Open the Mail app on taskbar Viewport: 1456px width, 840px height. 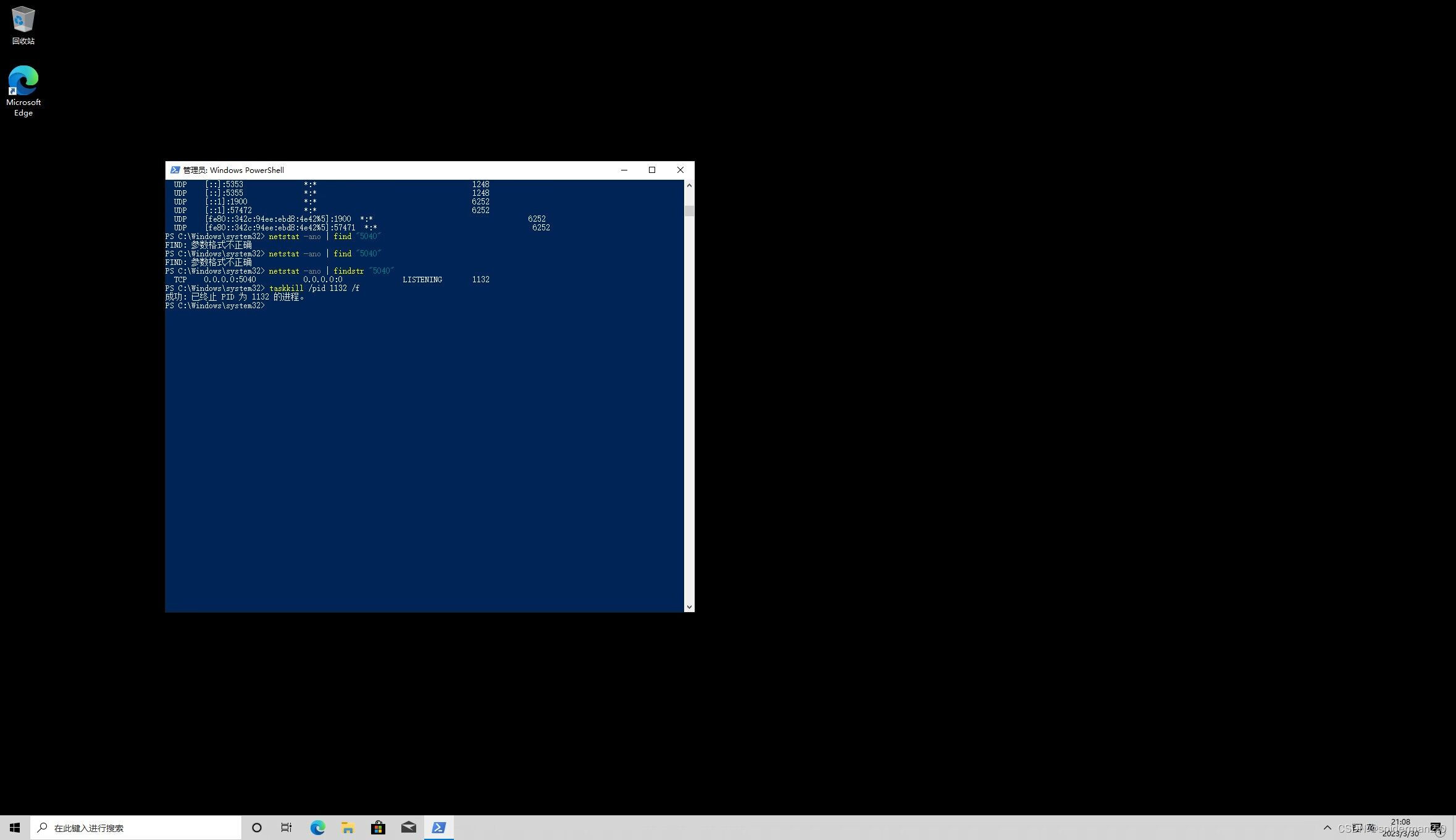(408, 828)
